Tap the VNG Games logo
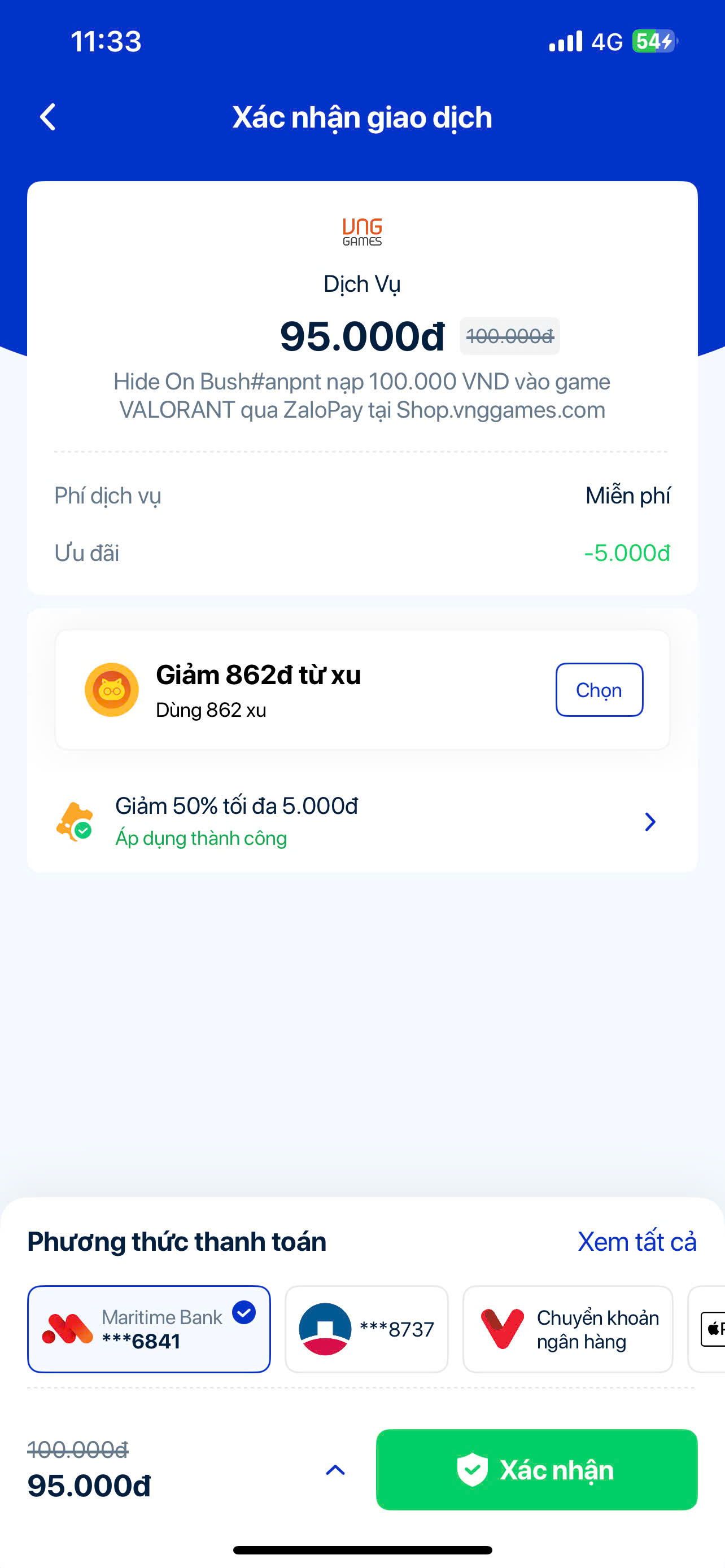Image resolution: width=725 pixels, height=1568 pixels. point(362,232)
